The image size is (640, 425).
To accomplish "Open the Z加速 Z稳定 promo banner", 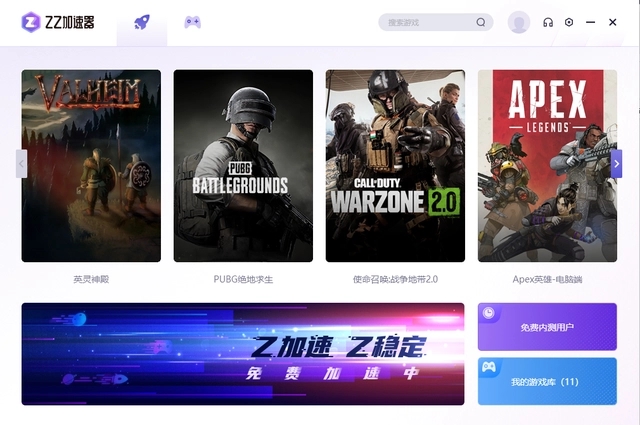I will [x=243, y=354].
